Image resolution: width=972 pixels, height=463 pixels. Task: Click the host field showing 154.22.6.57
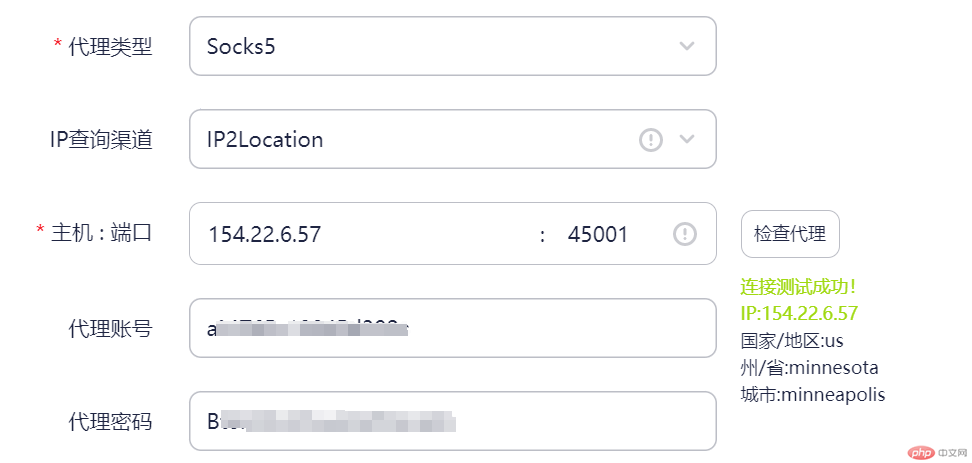point(366,234)
